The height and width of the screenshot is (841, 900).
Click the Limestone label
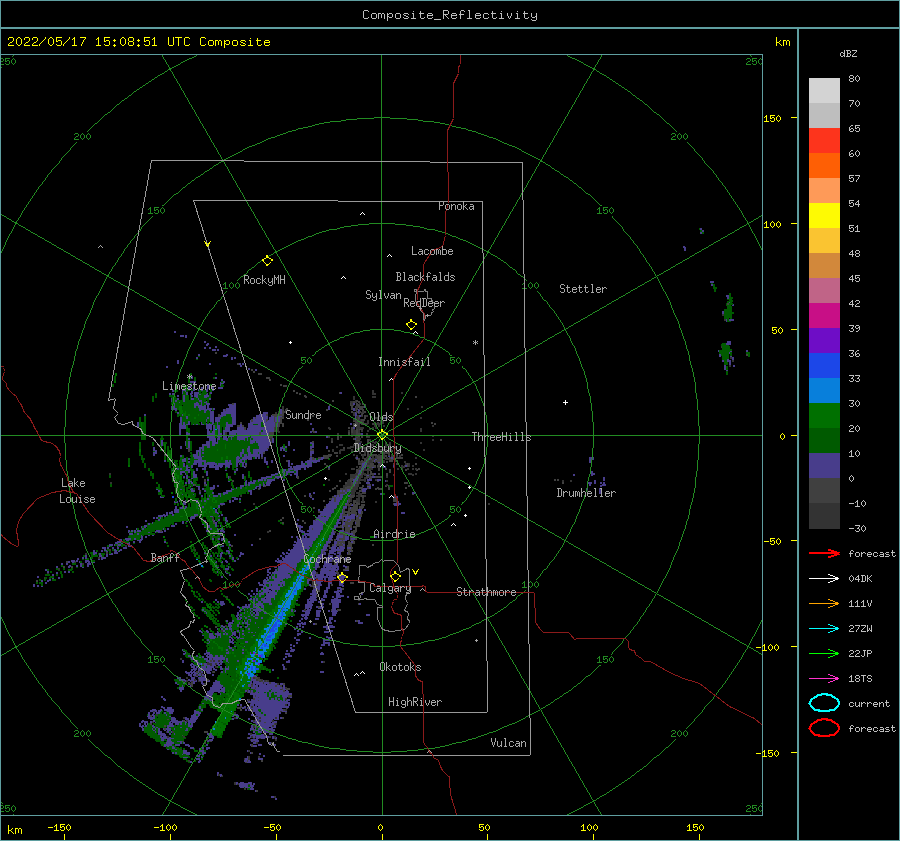189,386
